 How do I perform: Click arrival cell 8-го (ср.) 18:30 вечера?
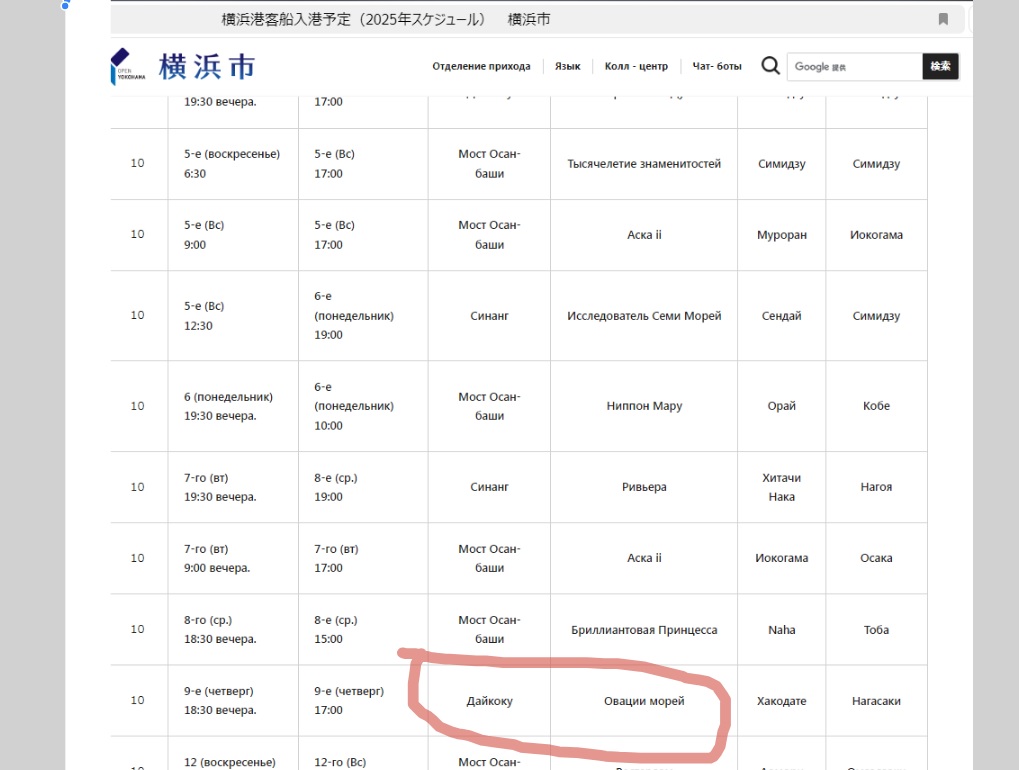pyautogui.click(x=233, y=630)
